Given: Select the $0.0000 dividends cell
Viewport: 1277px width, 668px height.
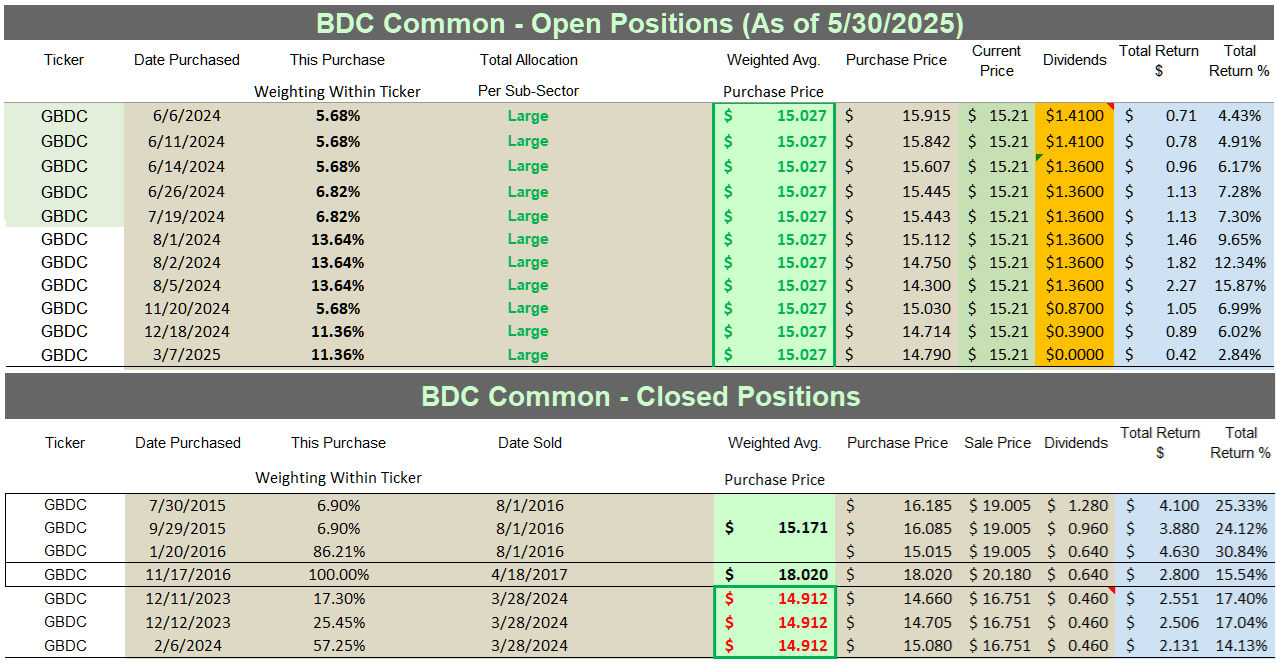Looking at the screenshot, I should (1075, 355).
